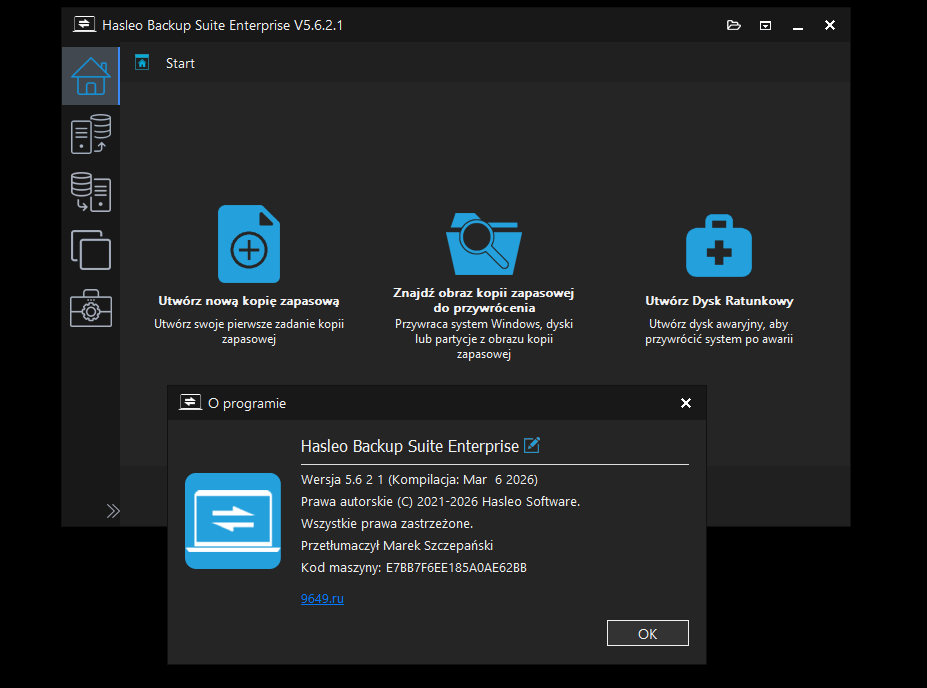927x688 pixels.
Task: Open the Clone section sidebar icon
Action: coord(90,250)
